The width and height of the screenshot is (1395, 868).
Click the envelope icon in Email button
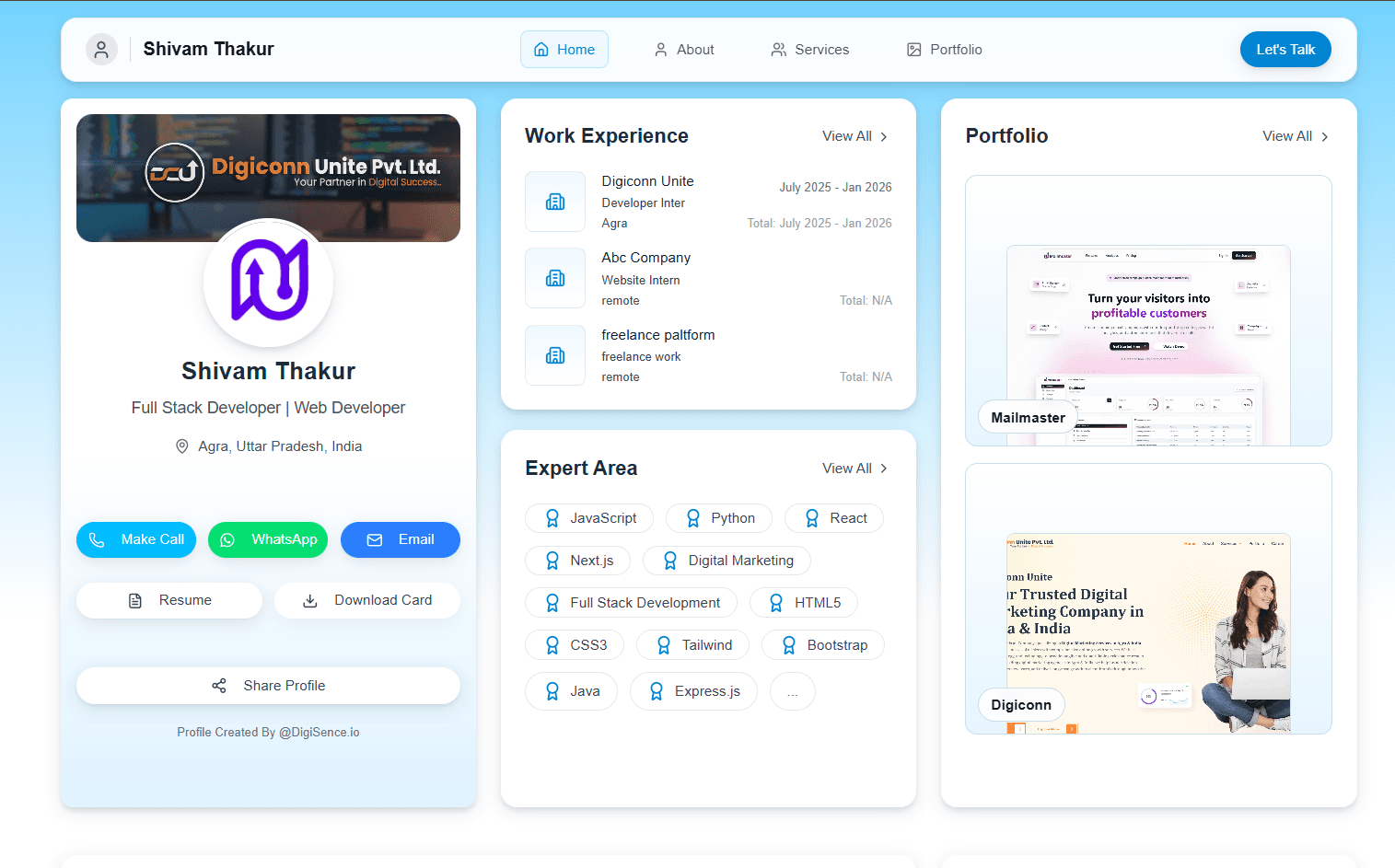point(375,540)
